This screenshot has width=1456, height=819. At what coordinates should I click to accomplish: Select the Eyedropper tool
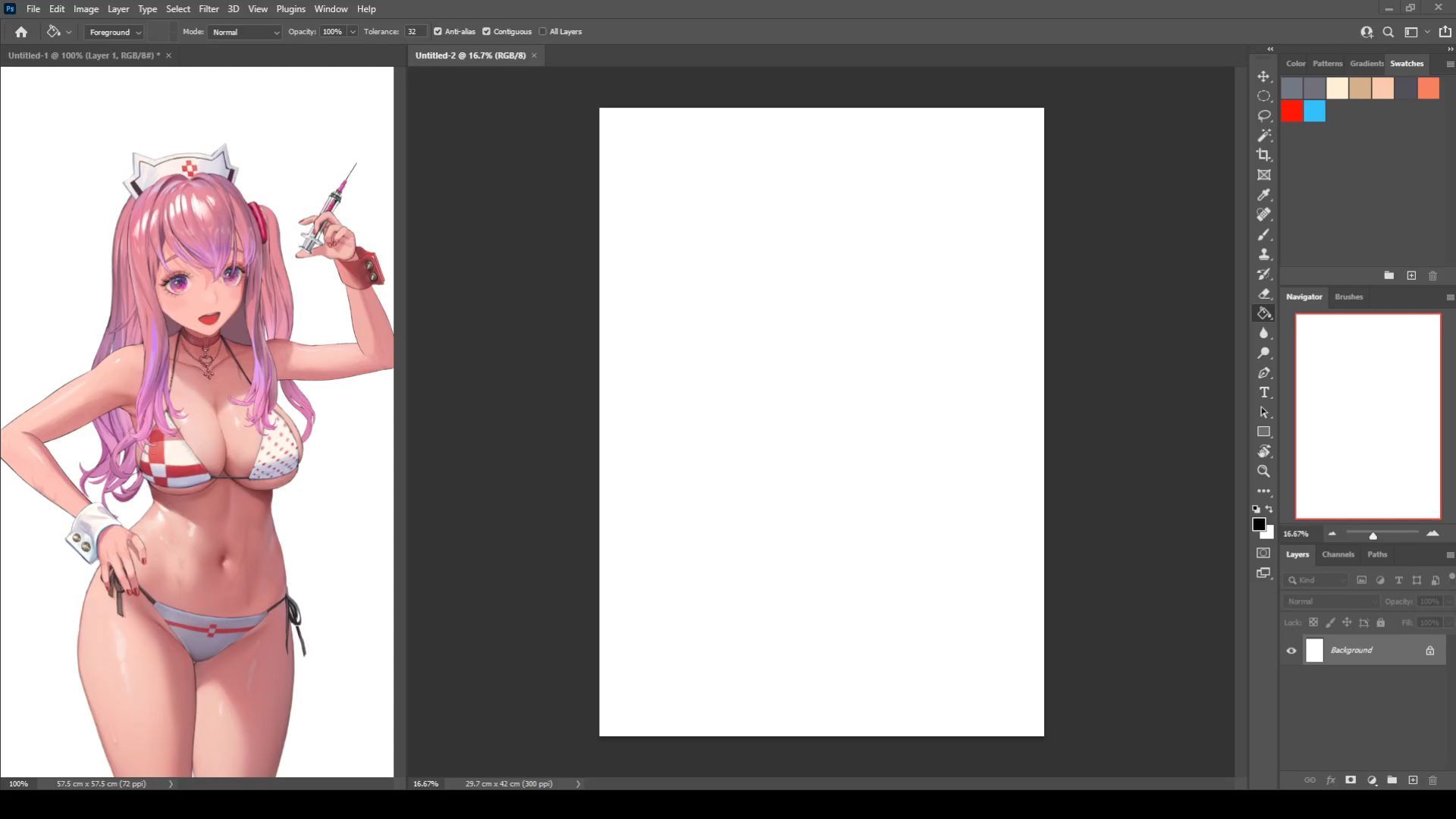click(x=1263, y=195)
